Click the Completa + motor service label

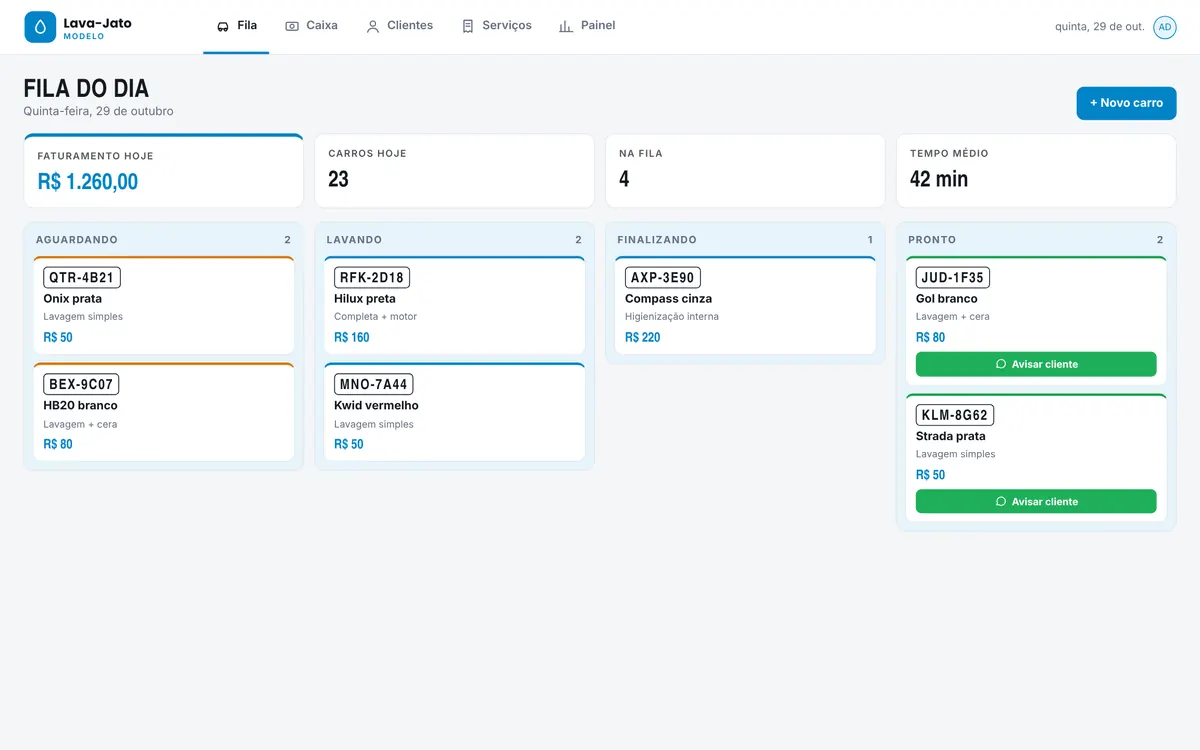(x=375, y=317)
